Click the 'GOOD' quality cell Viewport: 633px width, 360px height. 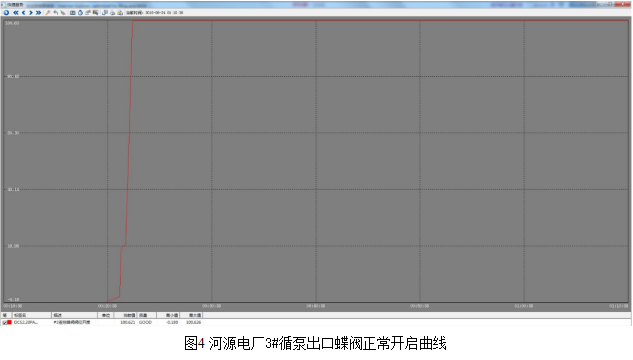[145, 322]
